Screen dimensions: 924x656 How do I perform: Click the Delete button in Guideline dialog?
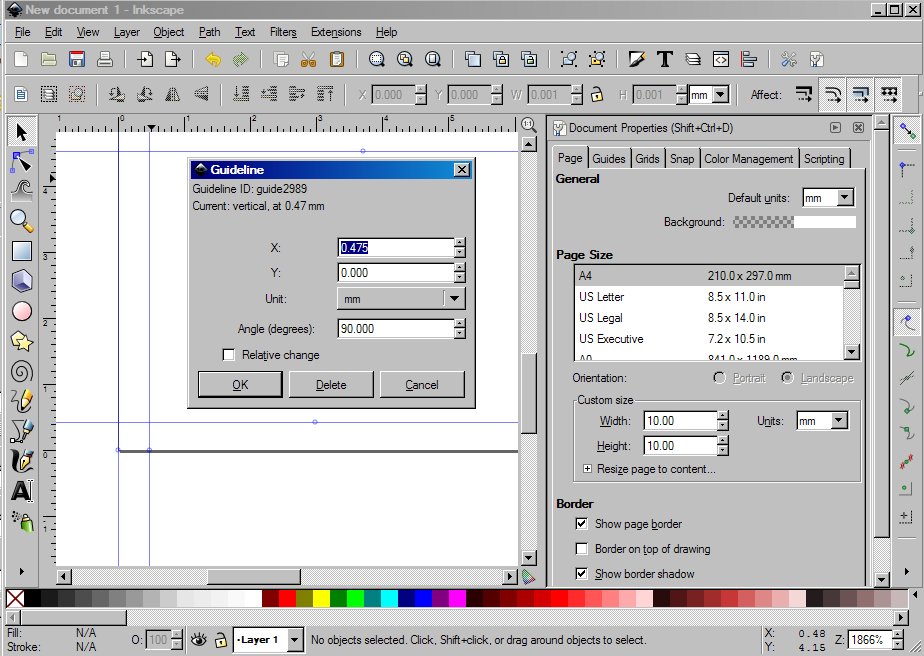point(331,385)
